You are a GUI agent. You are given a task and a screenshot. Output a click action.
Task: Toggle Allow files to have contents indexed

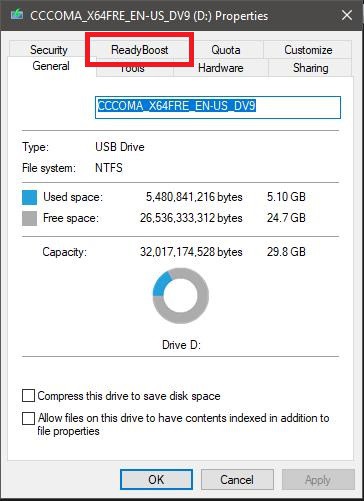tap(28, 418)
